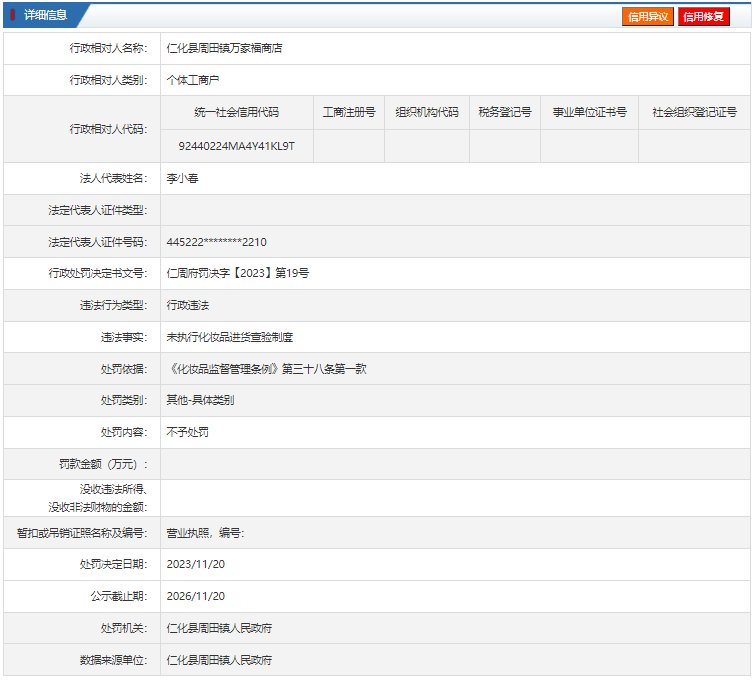Select the decision date 2023/11/20
The image size is (754, 680).
point(196,564)
